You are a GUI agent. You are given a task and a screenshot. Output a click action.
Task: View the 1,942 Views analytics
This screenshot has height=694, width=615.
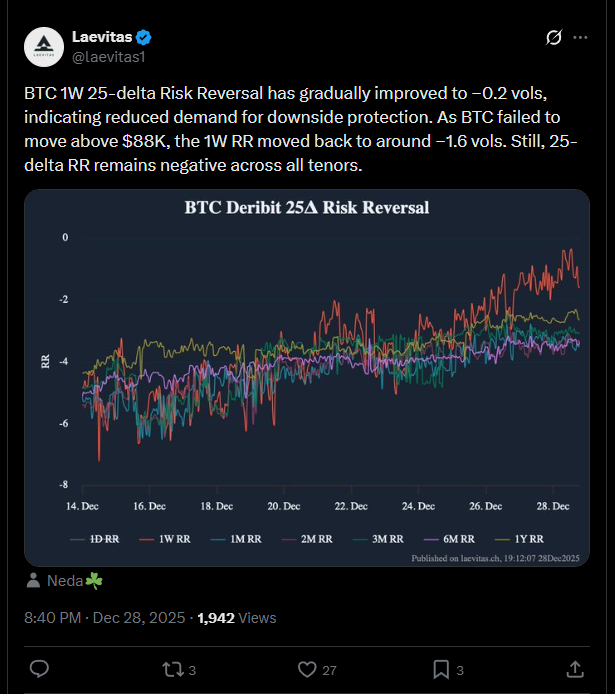(x=236, y=618)
